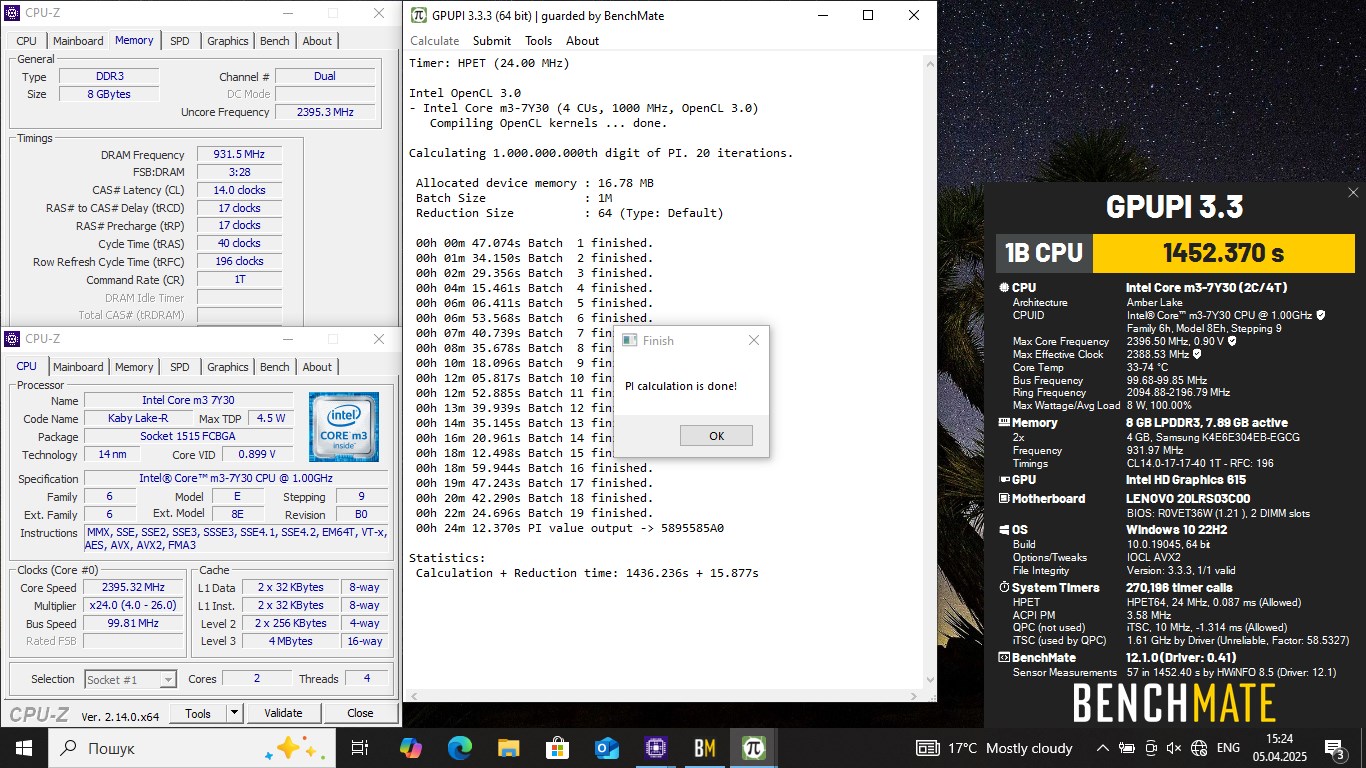Open the Submit menu in GPUPI
The image size is (1366, 768).
pyautogui.click(x=492, y=41)
